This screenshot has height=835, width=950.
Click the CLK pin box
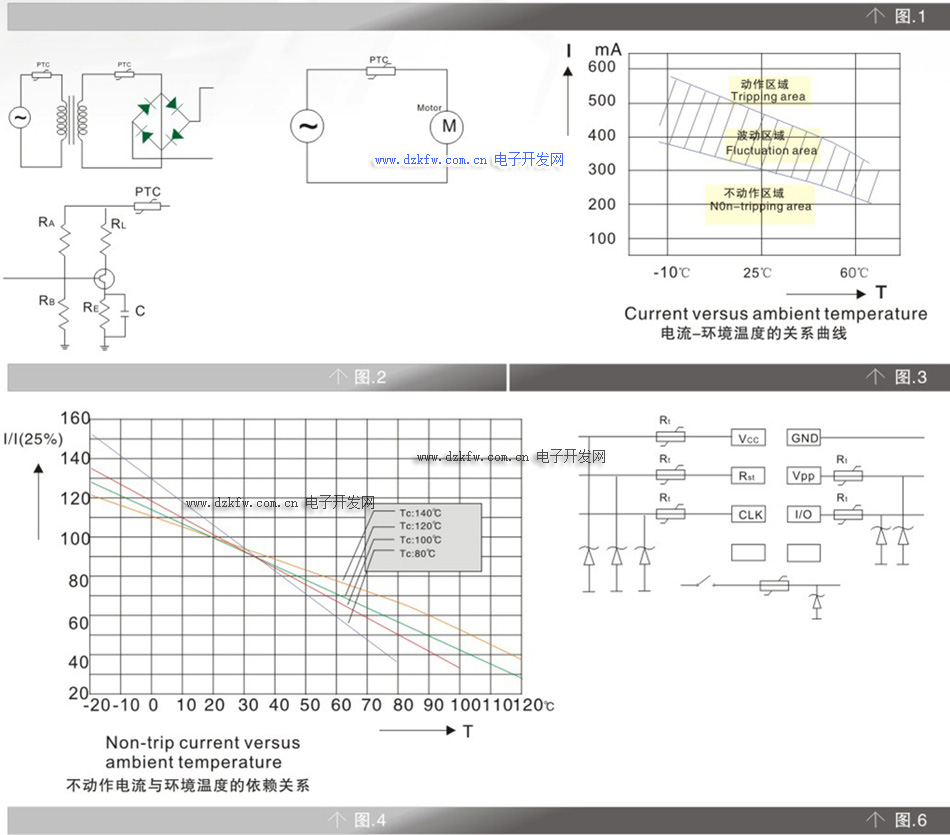(749, 514)
